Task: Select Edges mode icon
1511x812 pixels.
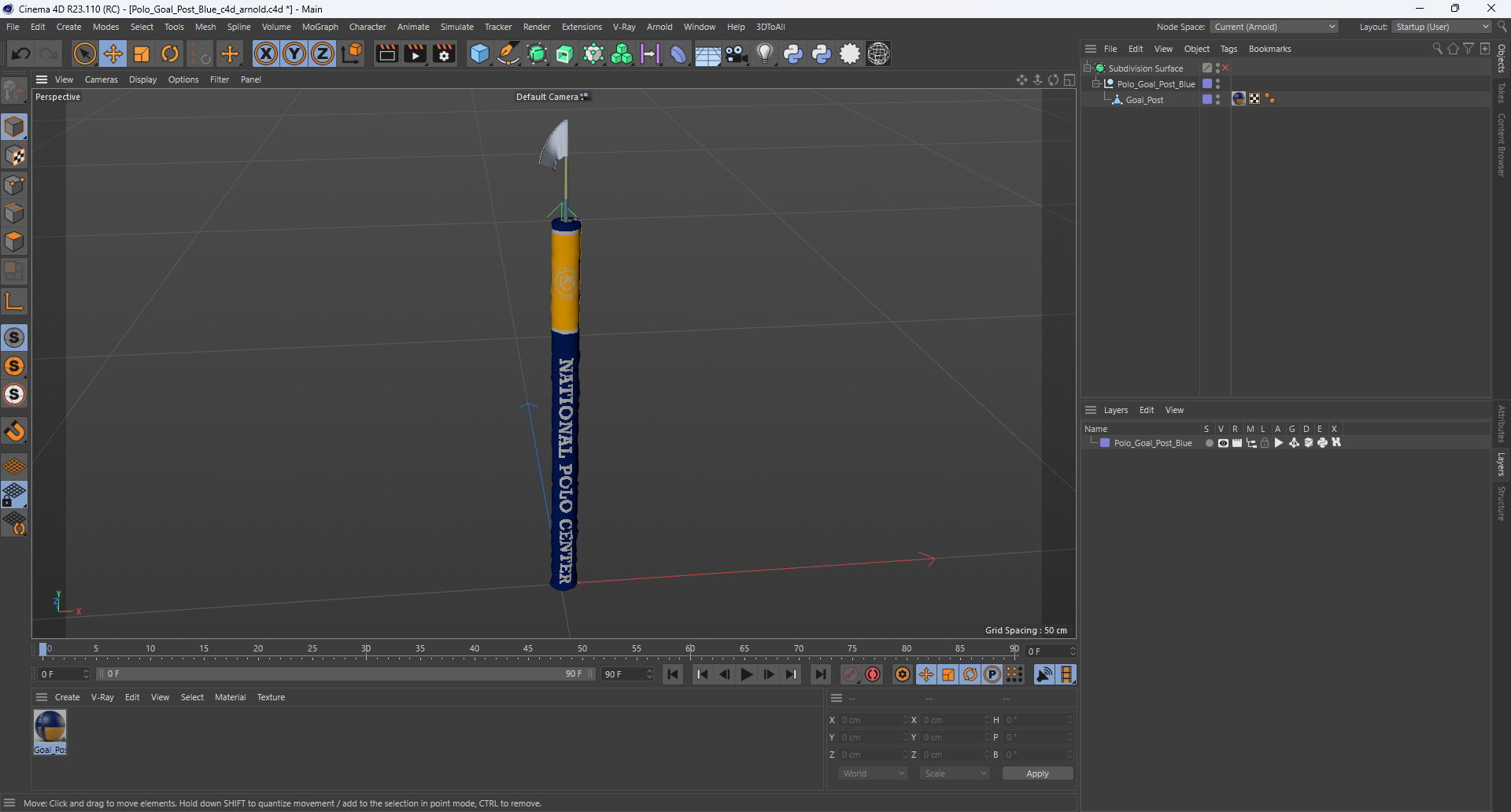Action: coord(14,213)
